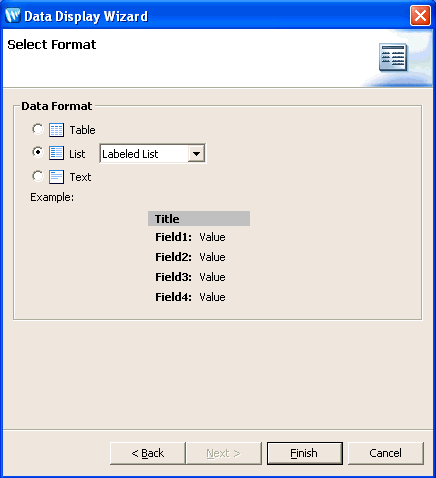Click the Labeled List combo box field

point(153,154)
